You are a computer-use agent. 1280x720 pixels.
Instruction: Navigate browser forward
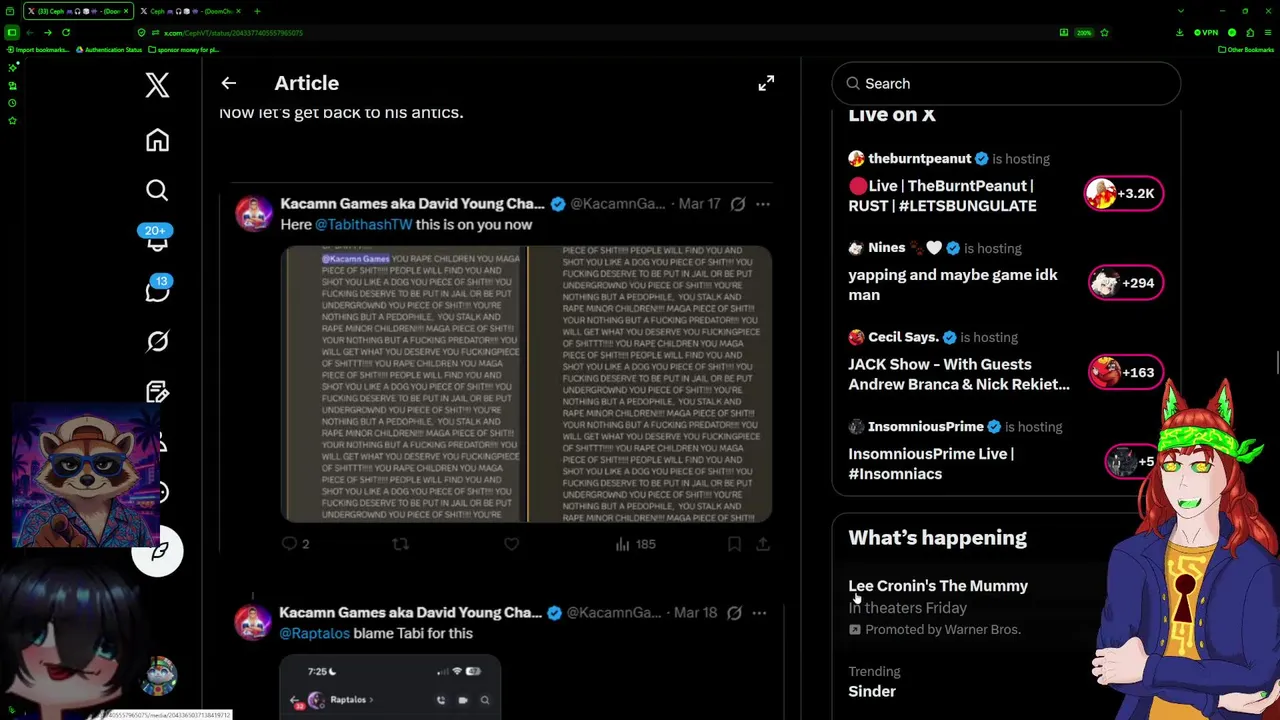click(x=48, y=32)
